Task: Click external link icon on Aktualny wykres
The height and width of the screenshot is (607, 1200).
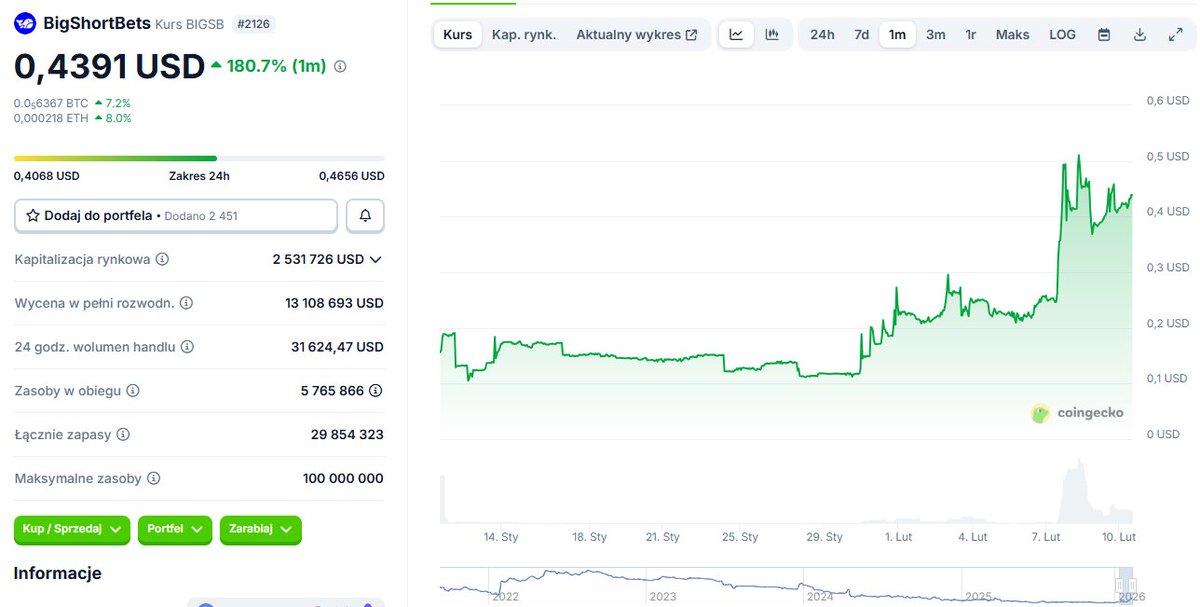Action: [x=691, y=35]
